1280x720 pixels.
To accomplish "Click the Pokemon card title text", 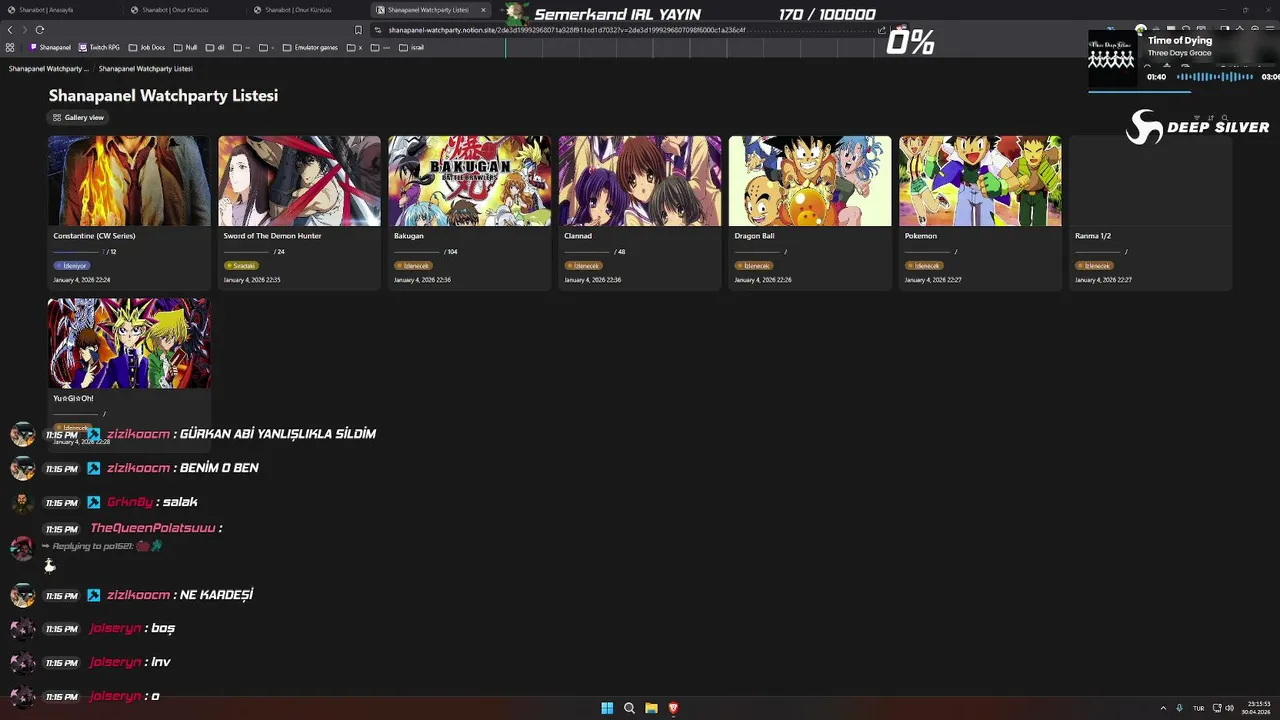I will 921,236.
